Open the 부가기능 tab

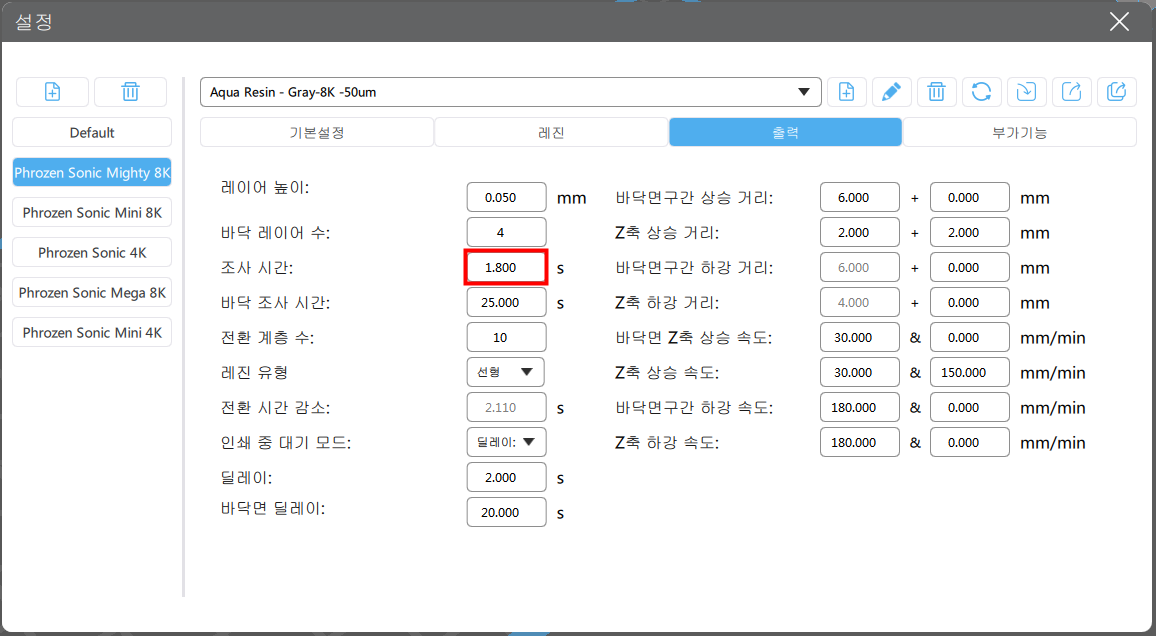(1020, 133)
